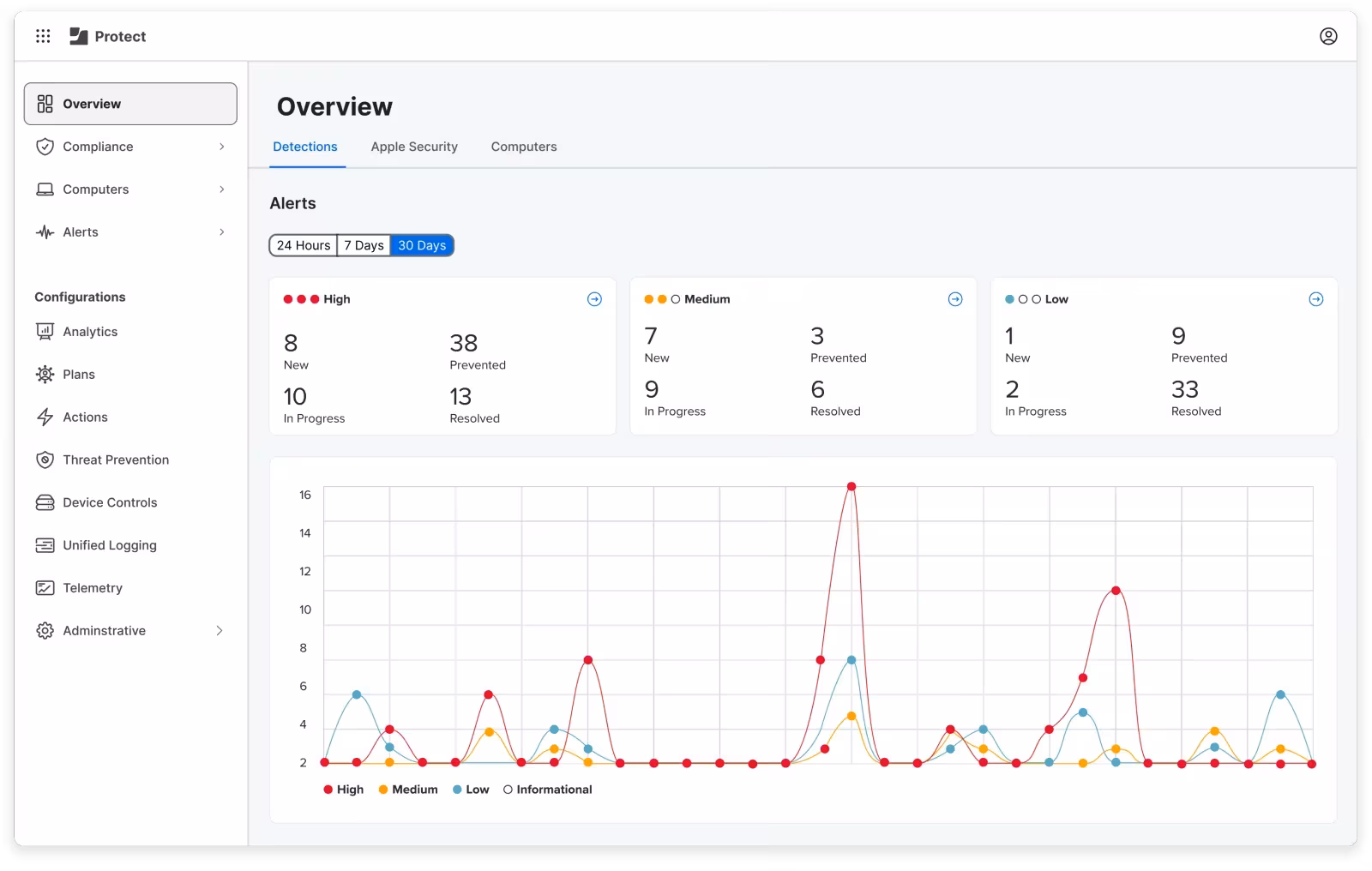
Task: Toggle Informational series in chart legend
Action: [x=548, y=790]
